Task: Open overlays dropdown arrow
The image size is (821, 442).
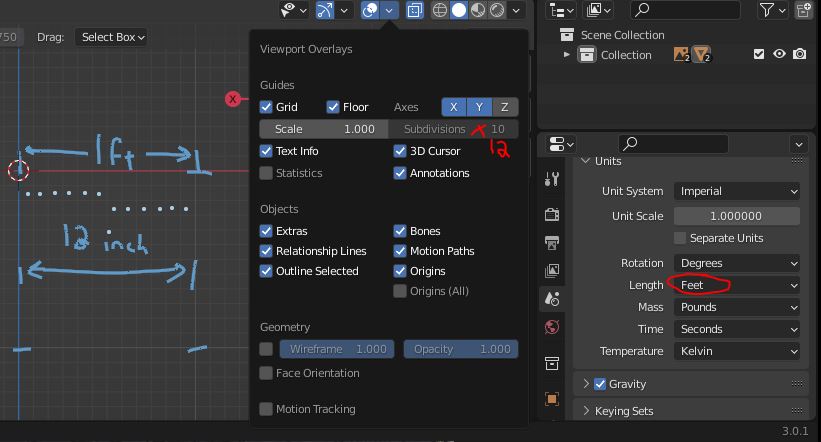Action: click(389, 10)
